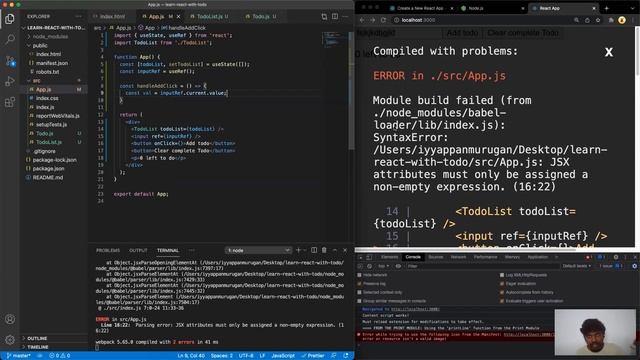Image resolution: width=640 pixels, height=360 pixels.
Task: Toggle Evaluate triggers user activation checkbox
Action: [x=502, y=301]
